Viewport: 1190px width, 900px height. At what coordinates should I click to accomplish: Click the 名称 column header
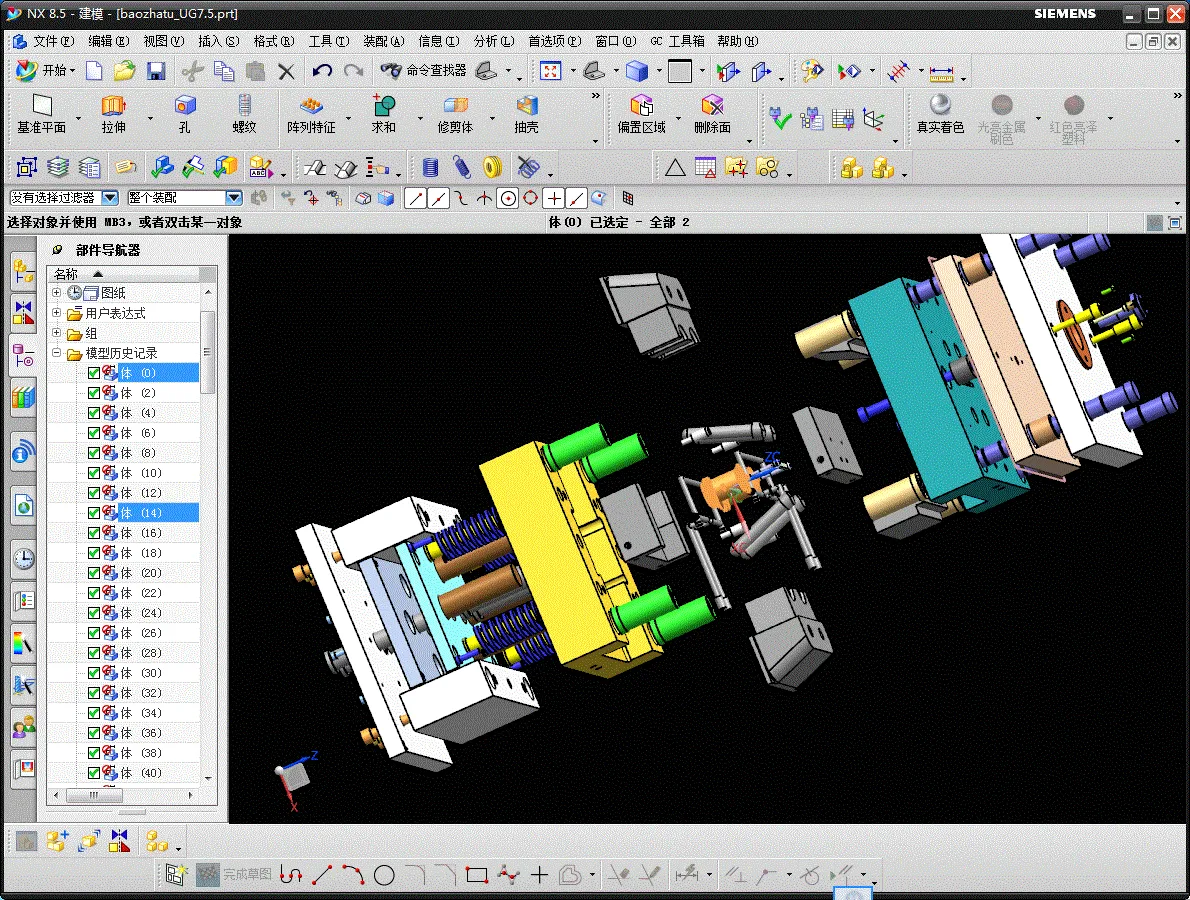point(124,274)
